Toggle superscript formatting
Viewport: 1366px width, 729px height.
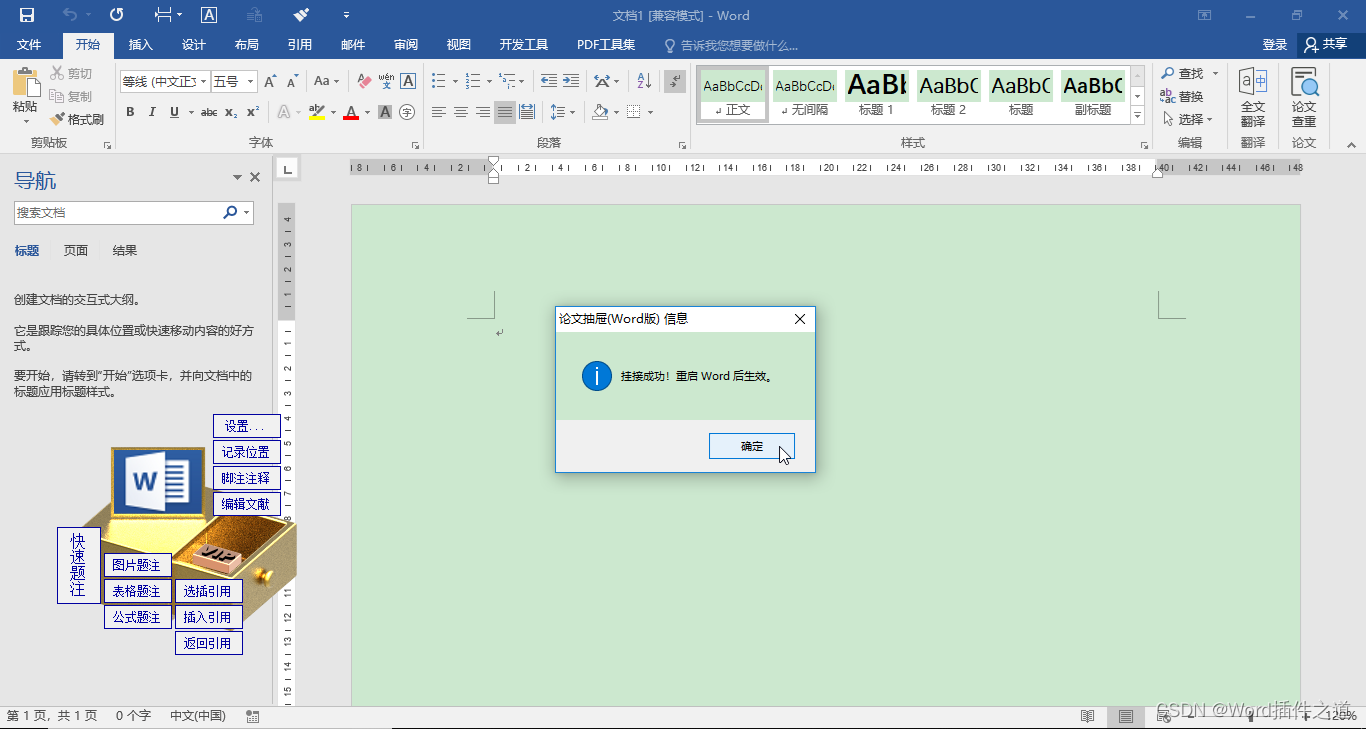253,112
